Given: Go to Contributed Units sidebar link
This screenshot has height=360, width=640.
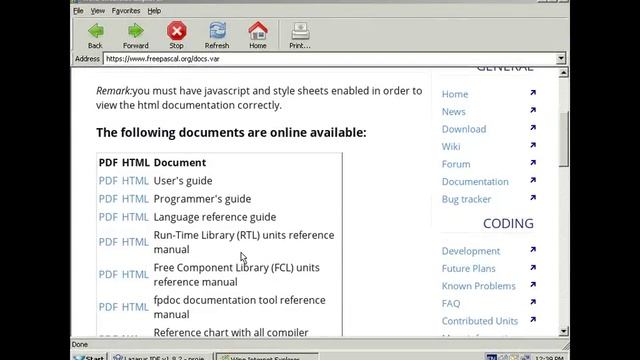Looking at the screenshot, I should point(480,322).
